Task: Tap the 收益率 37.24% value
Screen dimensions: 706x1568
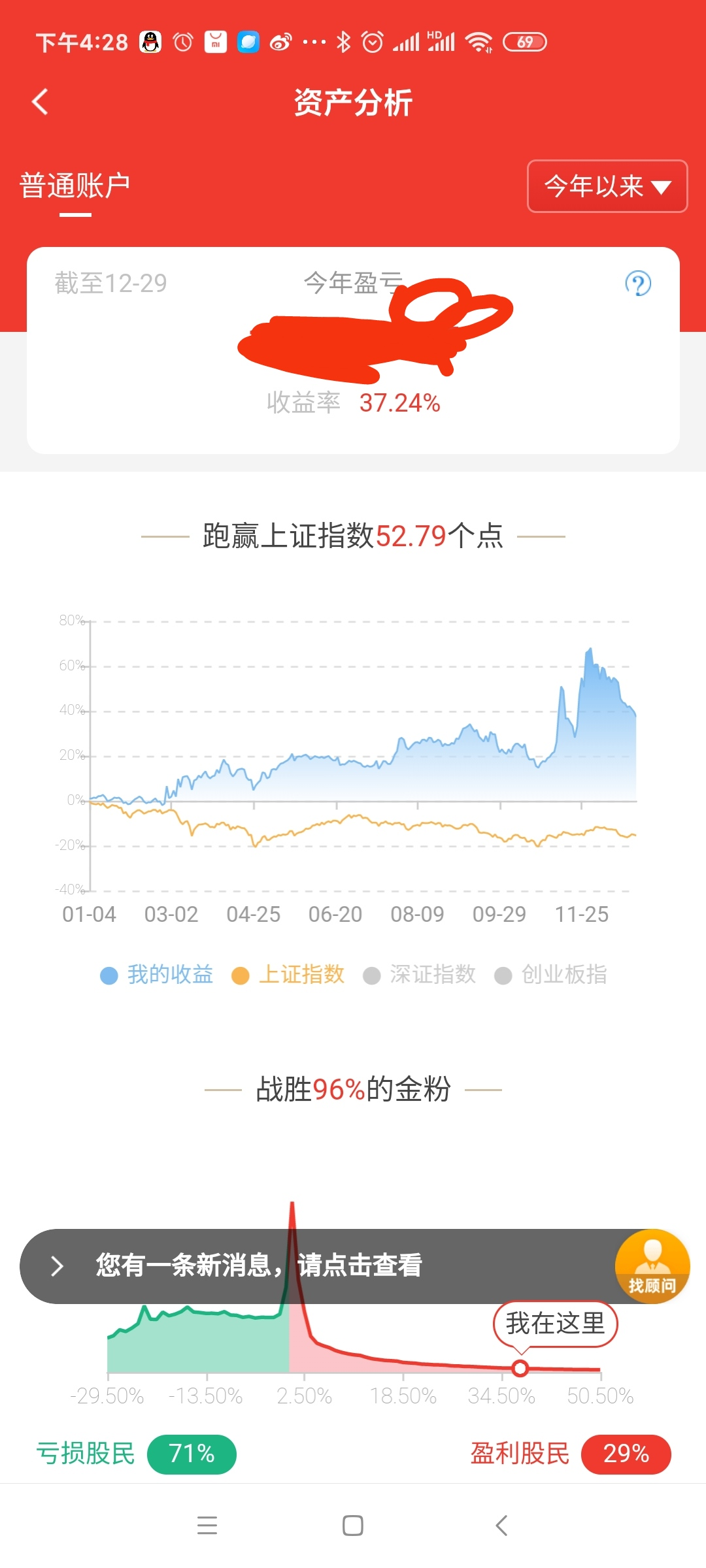Action: [x=399, y=403]
